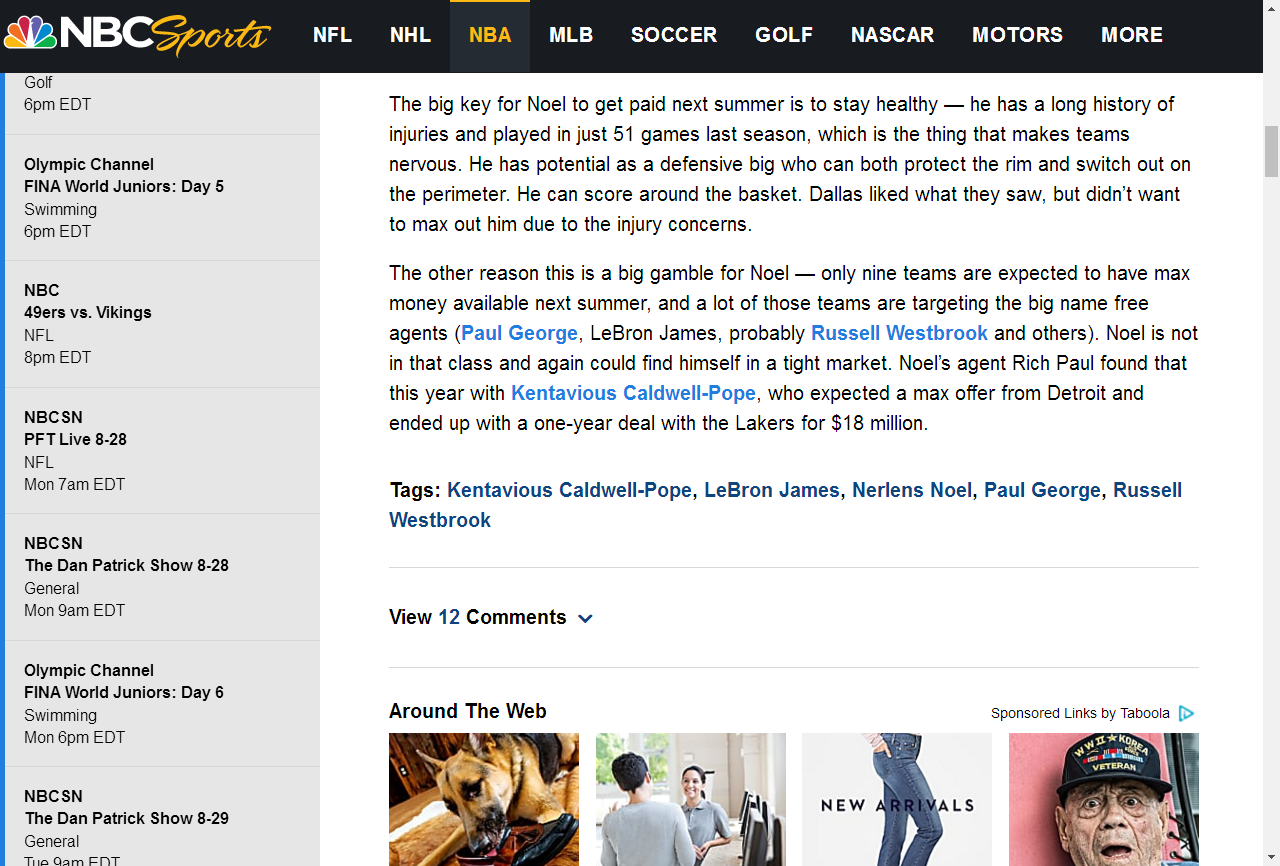Open the NFL navigation menu
The image size is (1280, 866).
coord(332,35)
